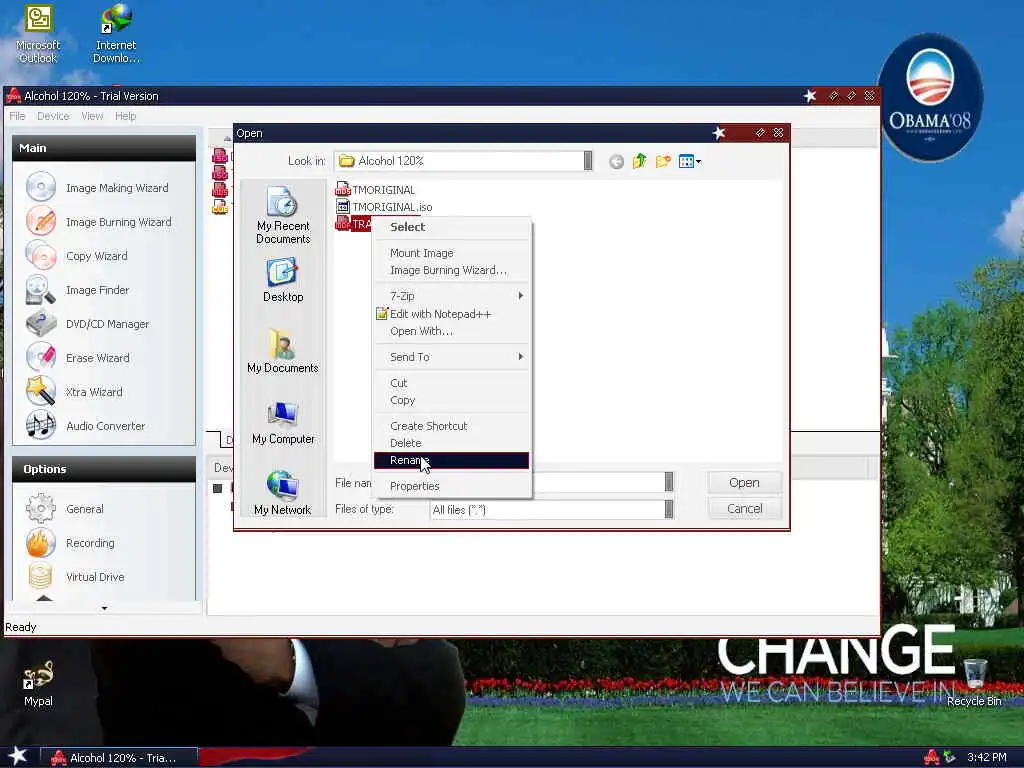Choose Delete from context menu
1024x768 pixels.
click(451, 443)
